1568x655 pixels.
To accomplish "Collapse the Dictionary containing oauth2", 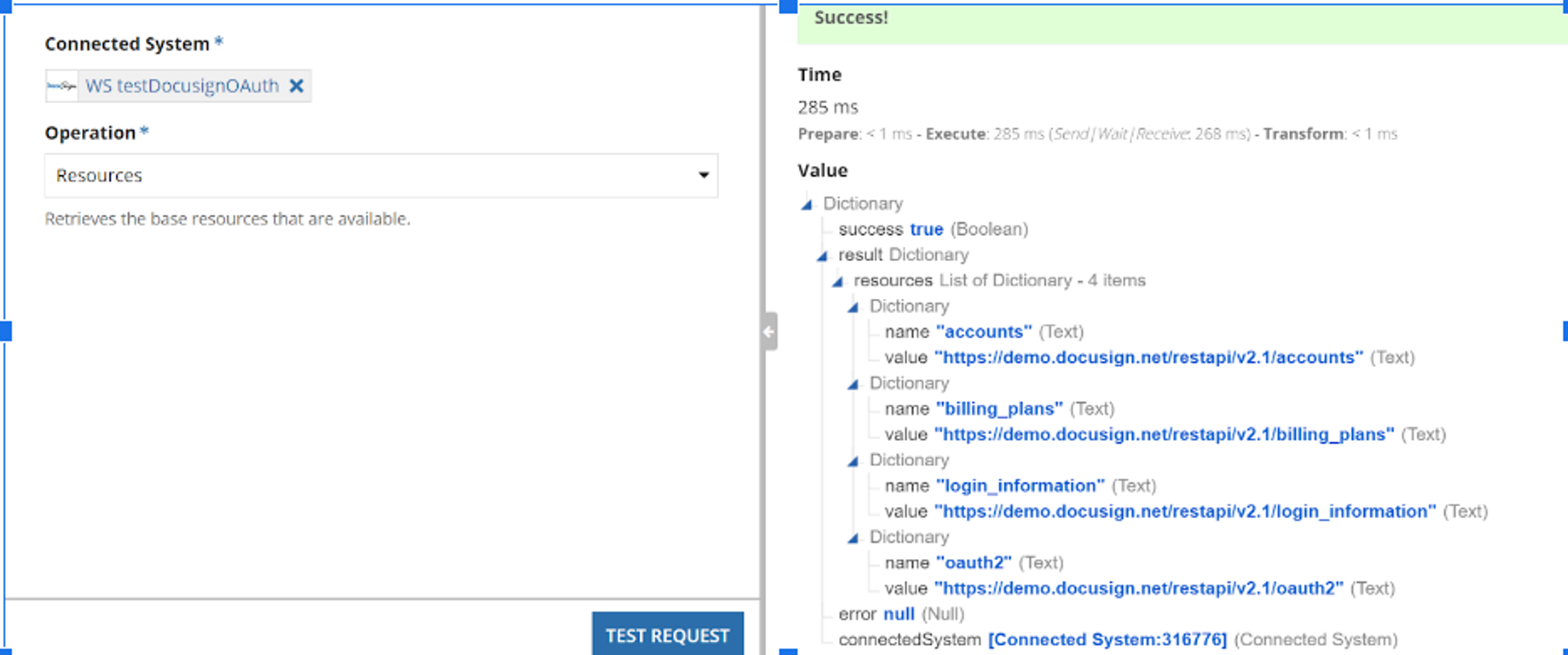I will point(853,537).
